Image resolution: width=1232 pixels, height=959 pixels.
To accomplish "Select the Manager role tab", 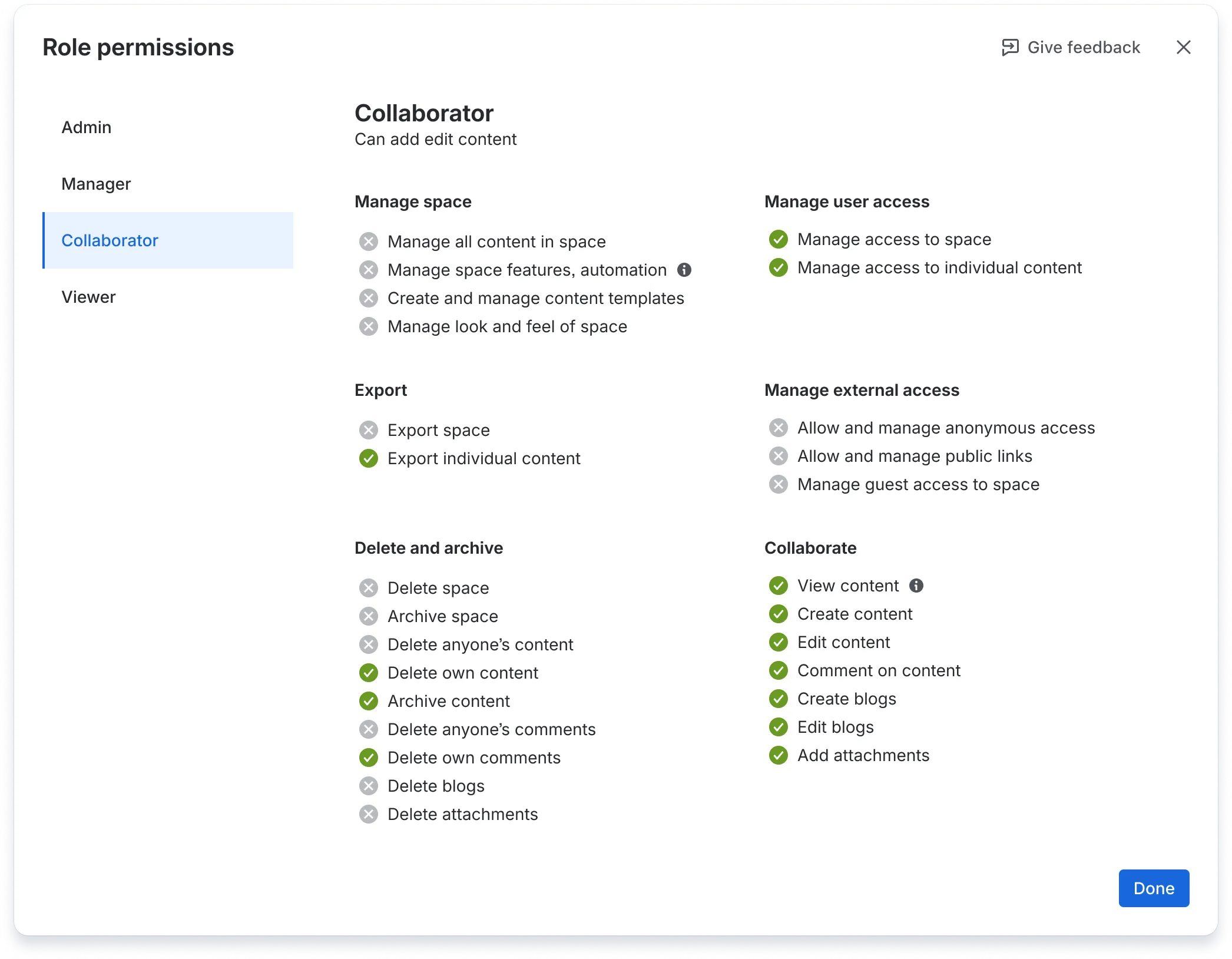I will click(x=168, y=184).
